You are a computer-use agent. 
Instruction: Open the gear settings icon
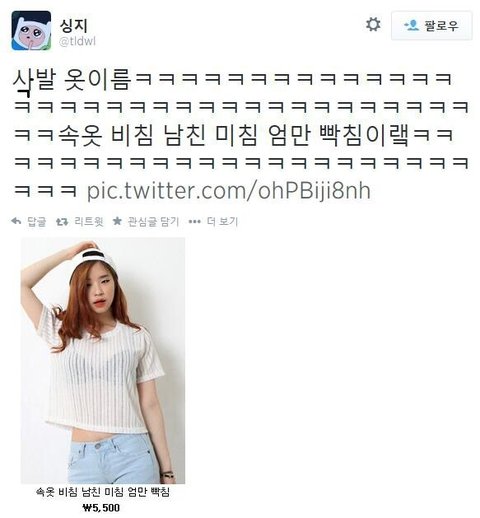click(x=373, y=25)
